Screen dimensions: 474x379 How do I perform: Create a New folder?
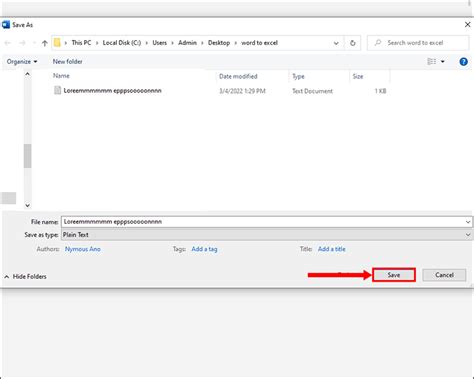[x=67, y=62]
